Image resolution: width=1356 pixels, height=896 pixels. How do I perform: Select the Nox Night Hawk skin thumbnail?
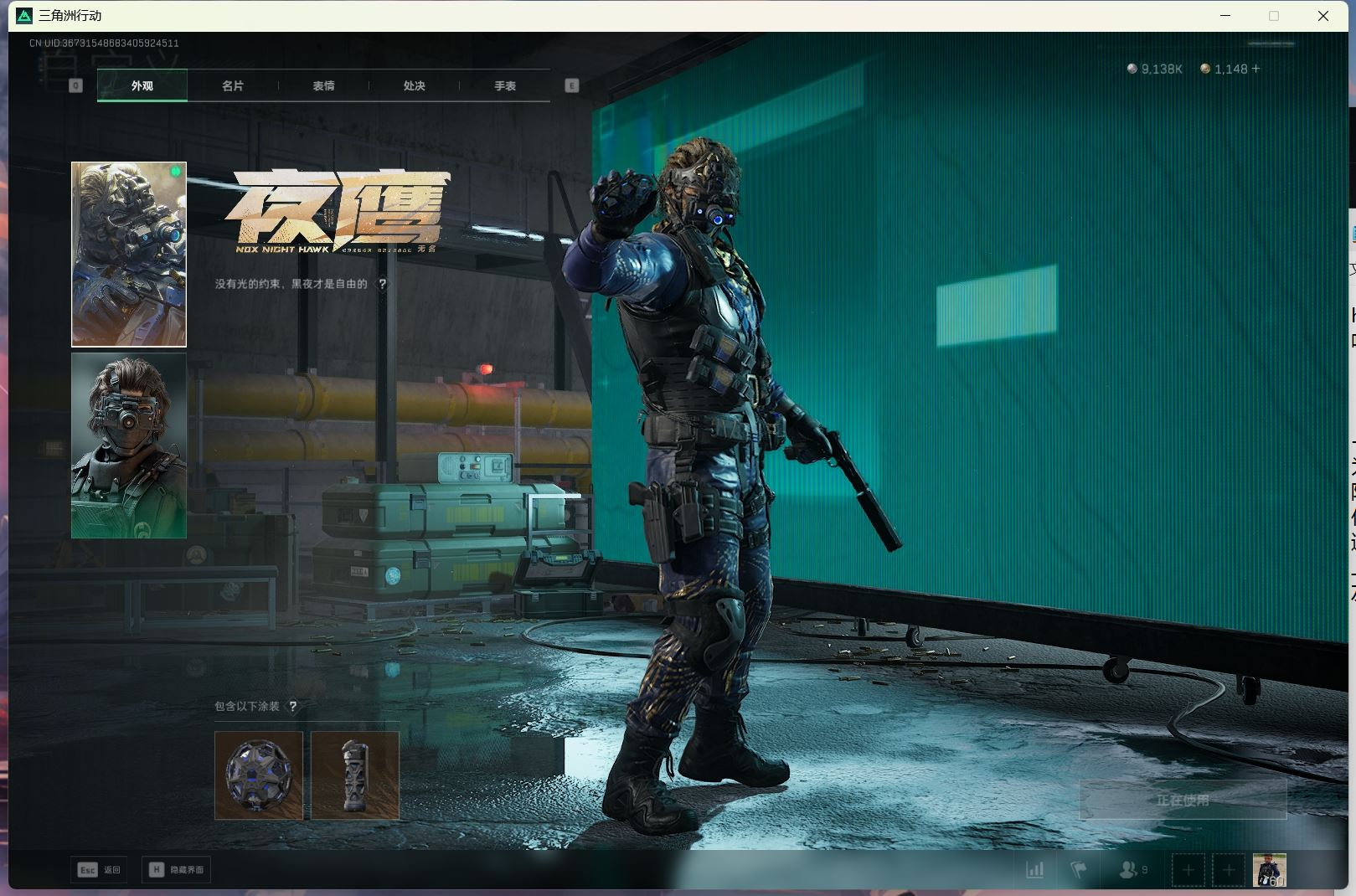(129, 254)
